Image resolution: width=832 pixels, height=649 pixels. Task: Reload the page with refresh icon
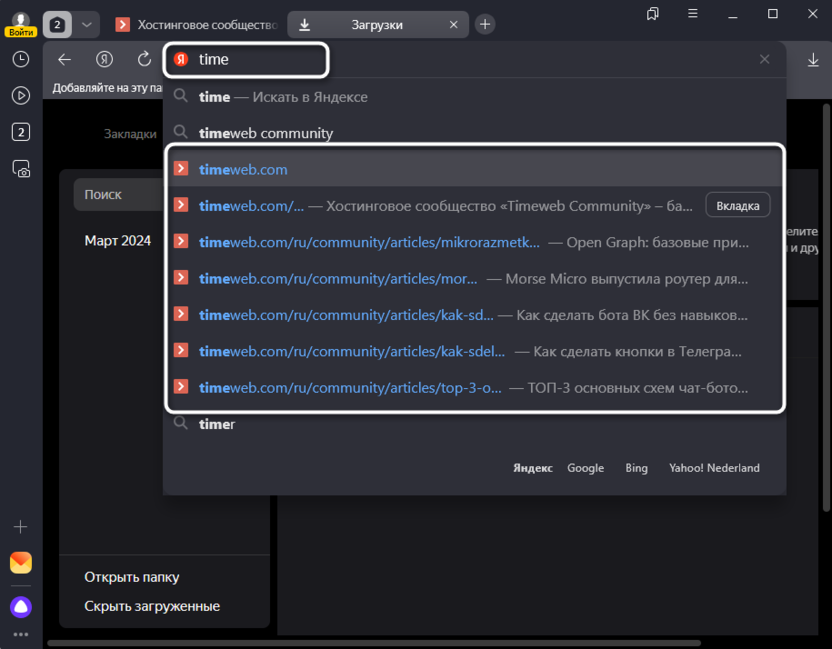pos(144,59)
